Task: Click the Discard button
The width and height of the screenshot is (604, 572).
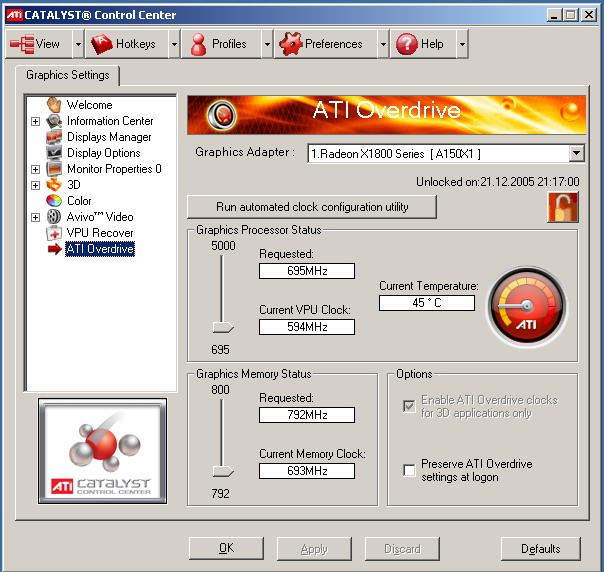Action: tap(402, 549)
